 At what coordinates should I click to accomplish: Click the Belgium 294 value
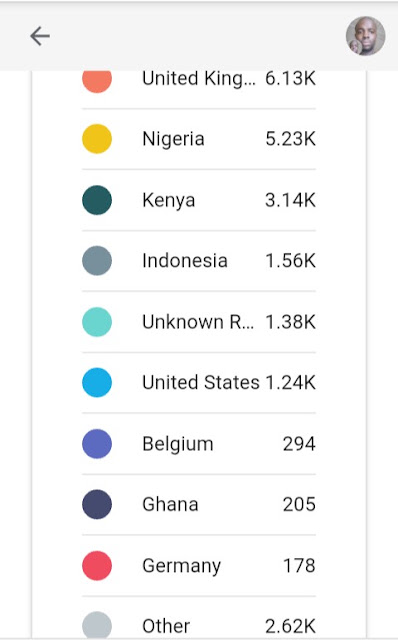299,444
